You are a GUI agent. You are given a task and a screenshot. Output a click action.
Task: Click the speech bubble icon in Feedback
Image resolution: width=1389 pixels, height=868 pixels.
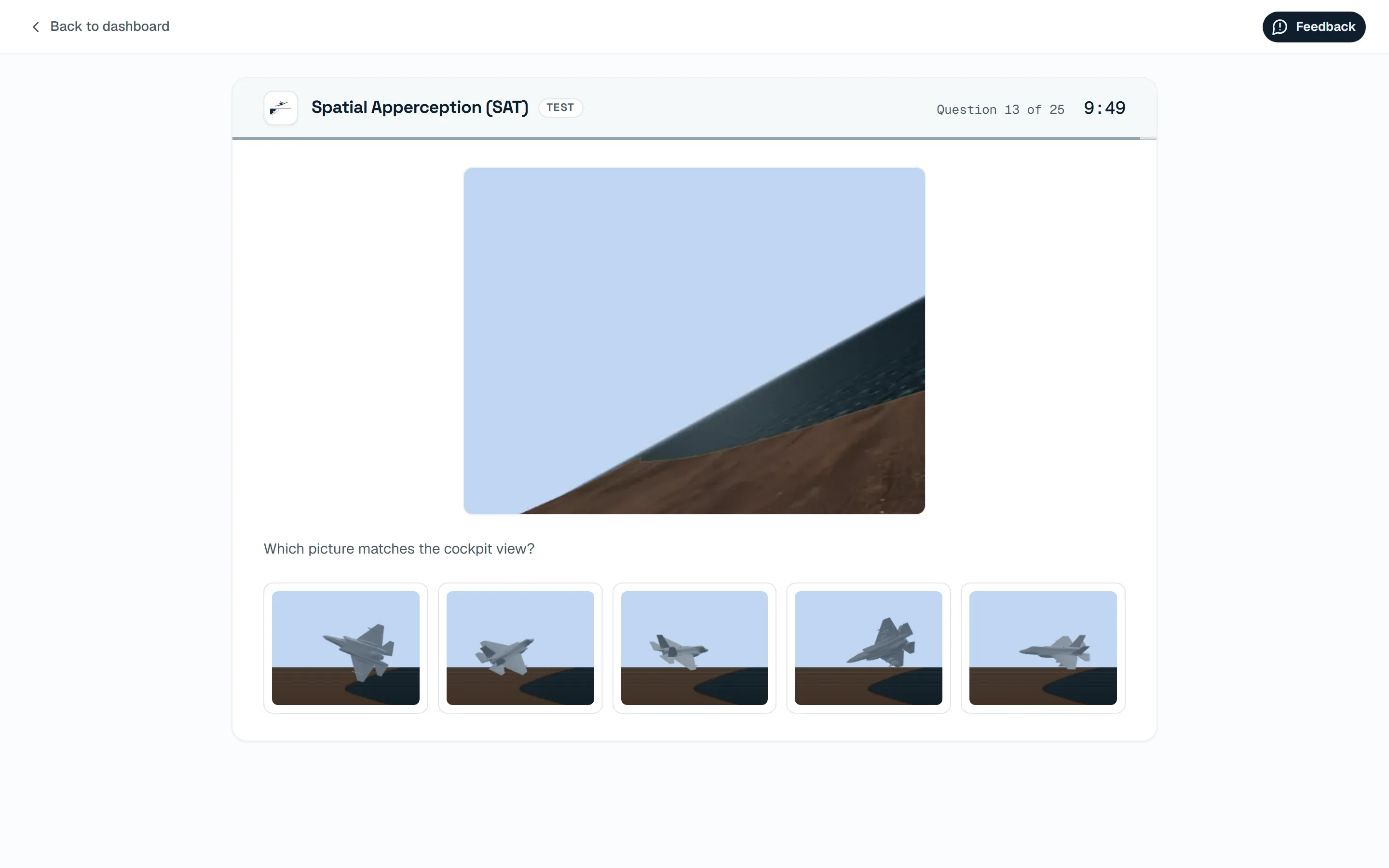[1280, 27]
